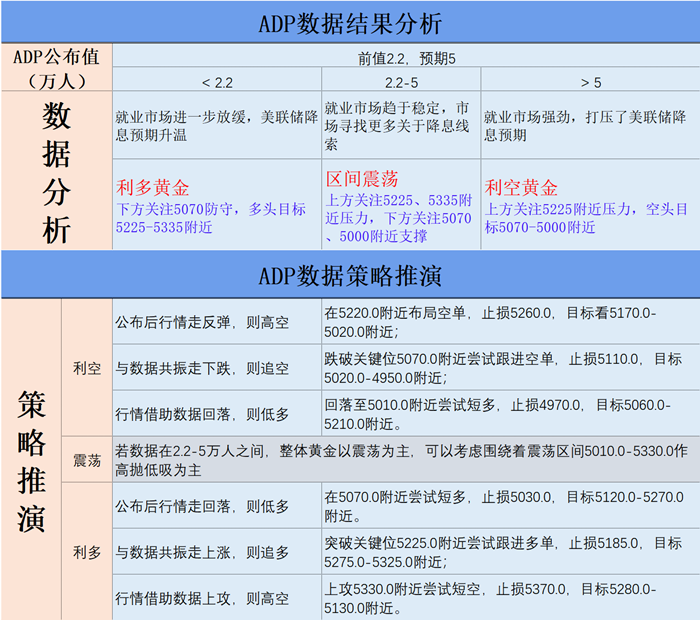Image resolution: width=700 pixels, height=620 pixels.
Task: Click the ADP数据结果分析 title banner
Action: (x=350, y=22)
